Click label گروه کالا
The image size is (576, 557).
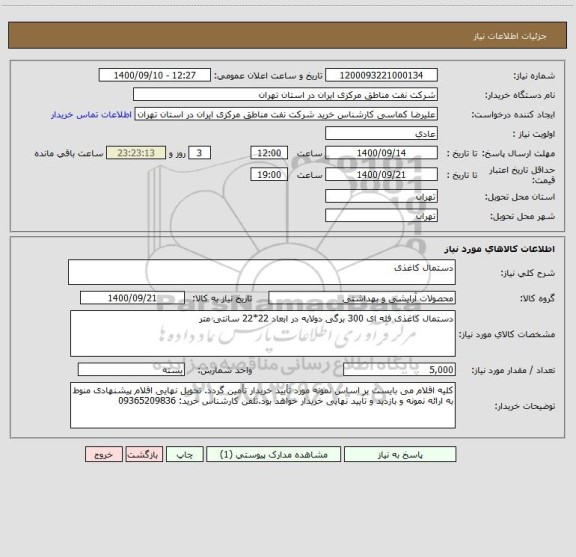(x=538, y=299)
